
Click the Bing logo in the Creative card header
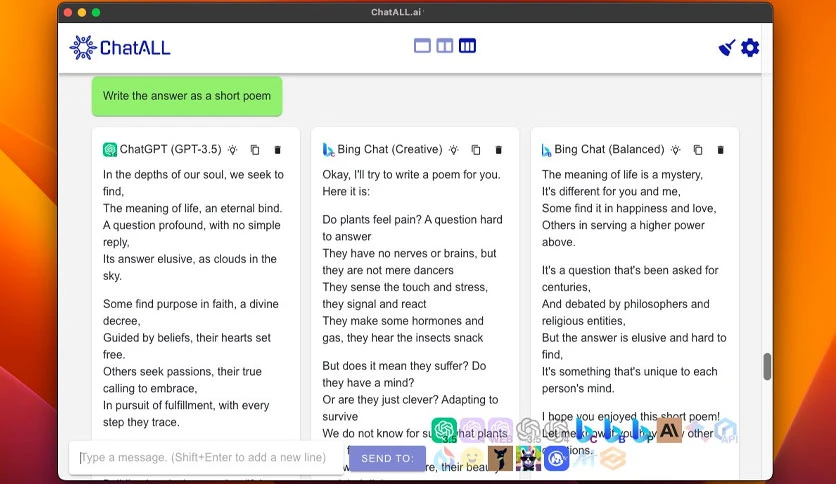pyautogui.click(x=328, y=150)
